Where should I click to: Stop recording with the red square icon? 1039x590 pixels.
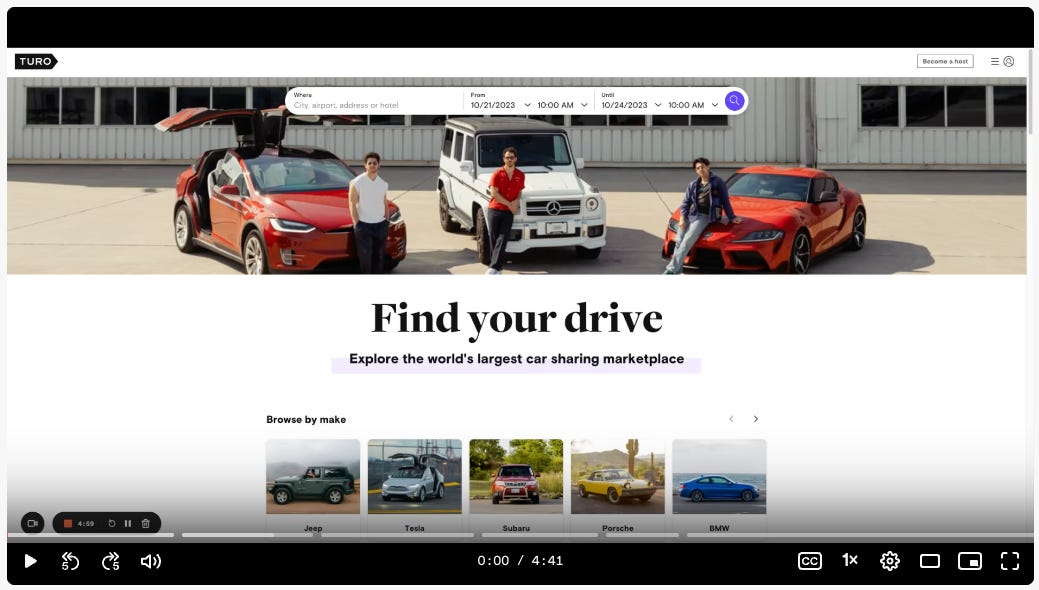[67, 523]
